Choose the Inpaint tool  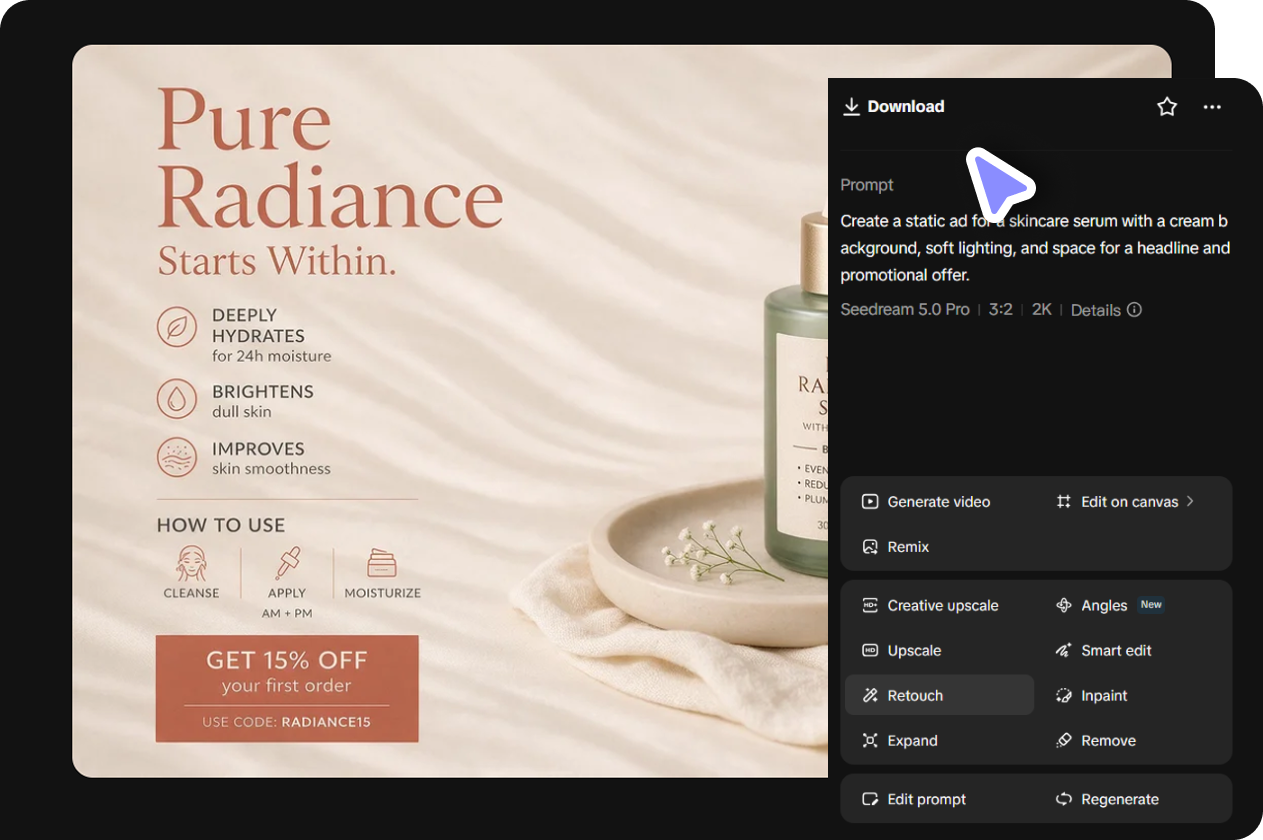[1092, 696]
